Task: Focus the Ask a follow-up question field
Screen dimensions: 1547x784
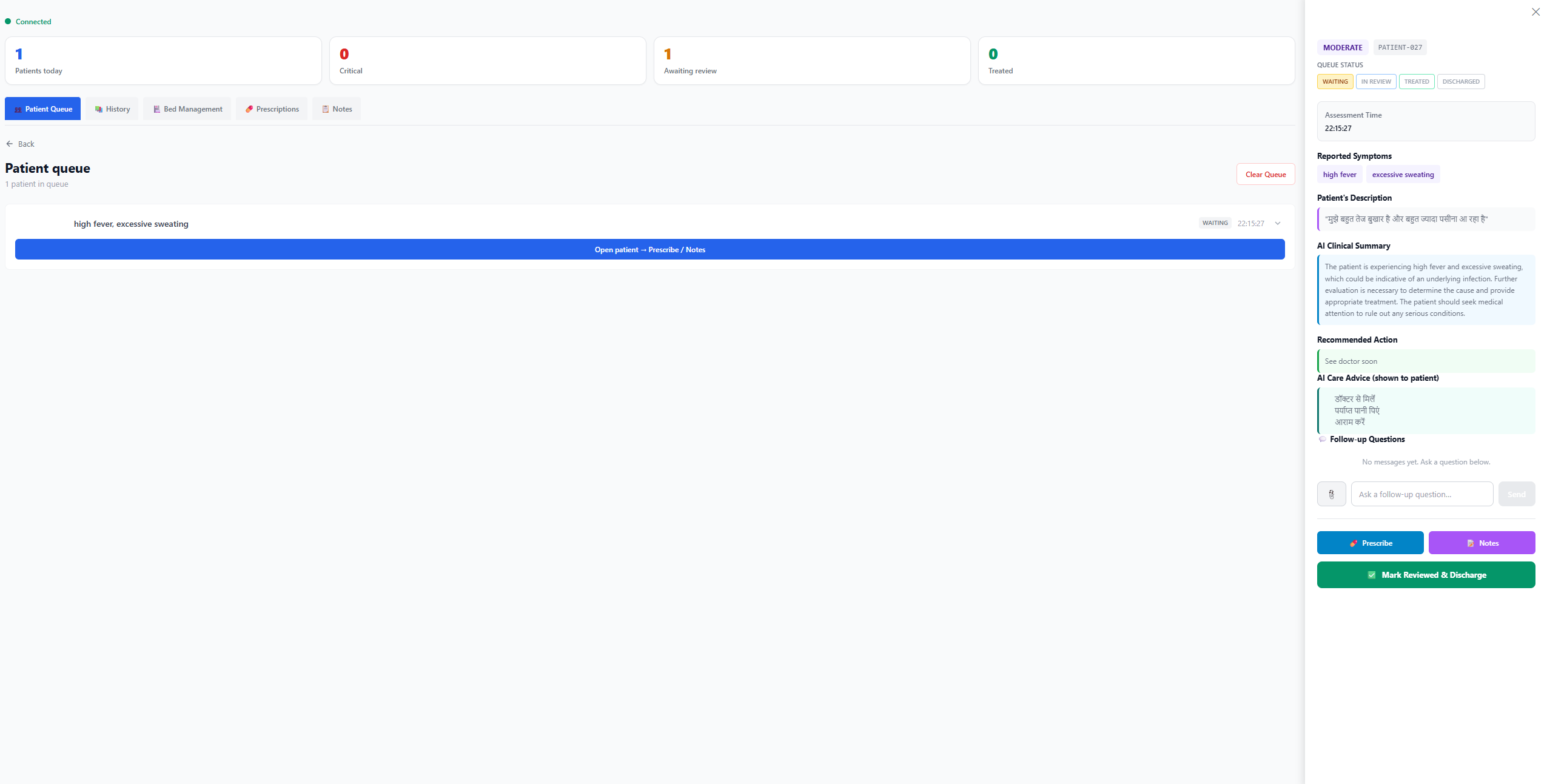Action: point(1421,494)
